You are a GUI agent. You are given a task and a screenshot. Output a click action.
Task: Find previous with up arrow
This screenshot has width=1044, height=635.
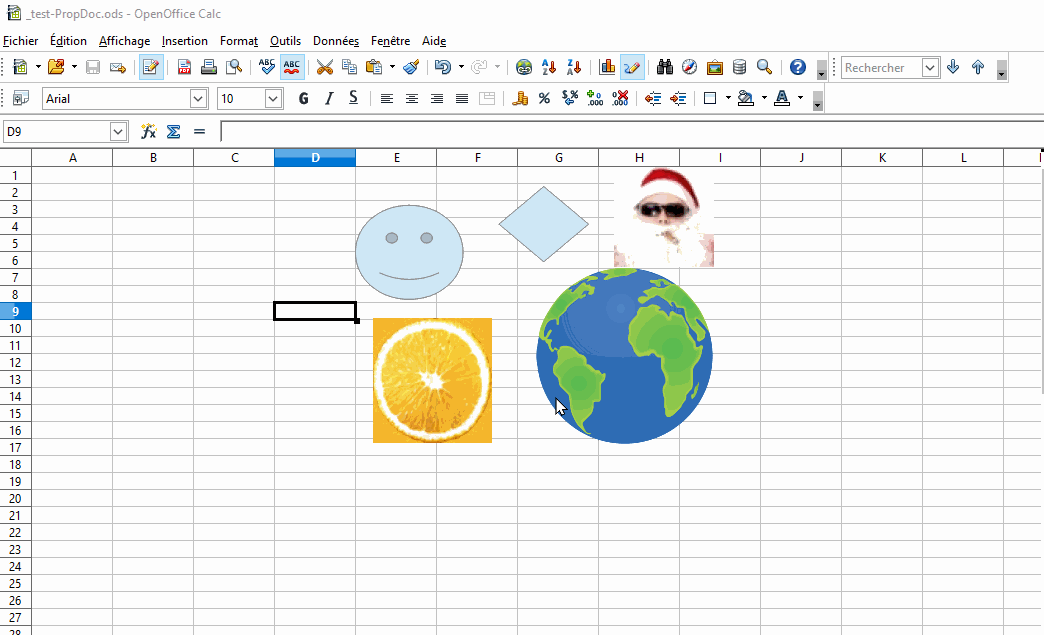point(977,67)
